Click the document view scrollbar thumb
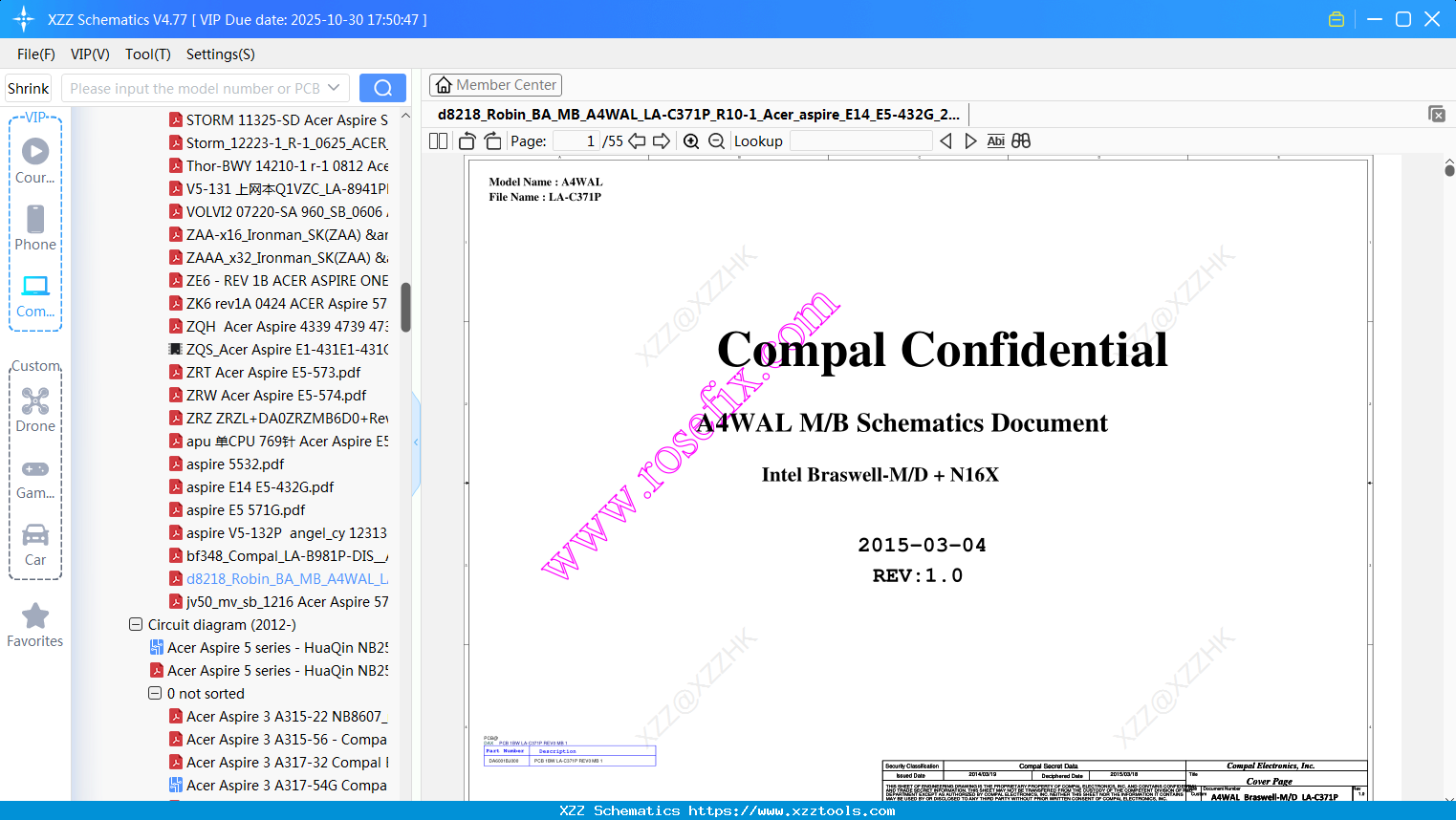Screen dimensions: 1456x820 pyautogui.click(x=1449, y=170)
